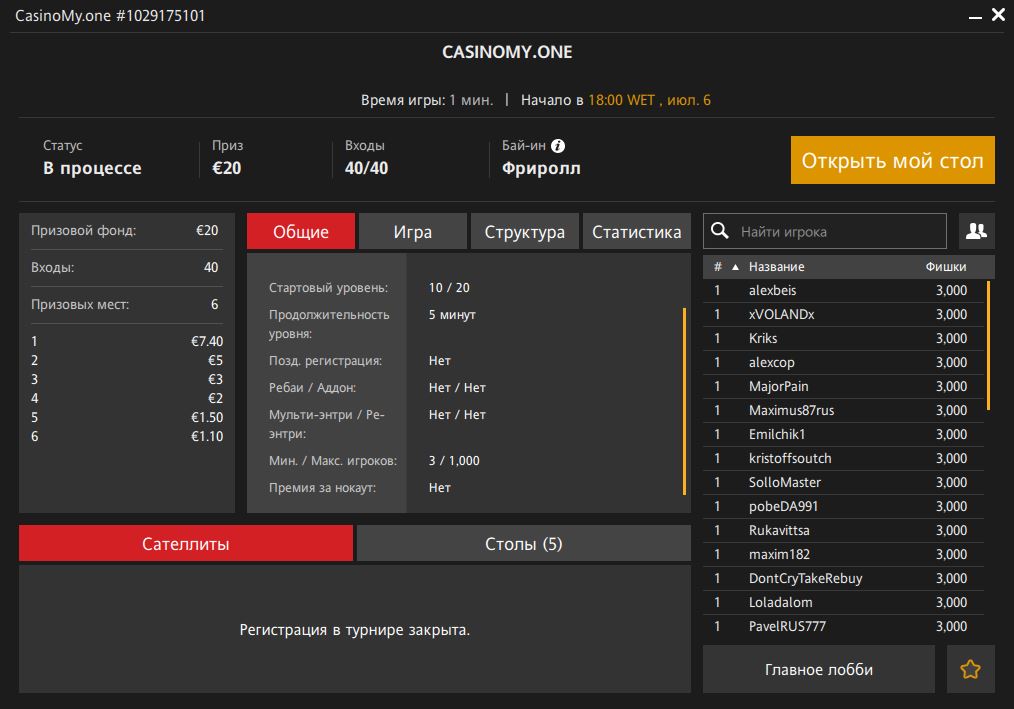Select player MajorPain in the list
This screenshot has height=709, width=1014.
click(x=778, y=386)
